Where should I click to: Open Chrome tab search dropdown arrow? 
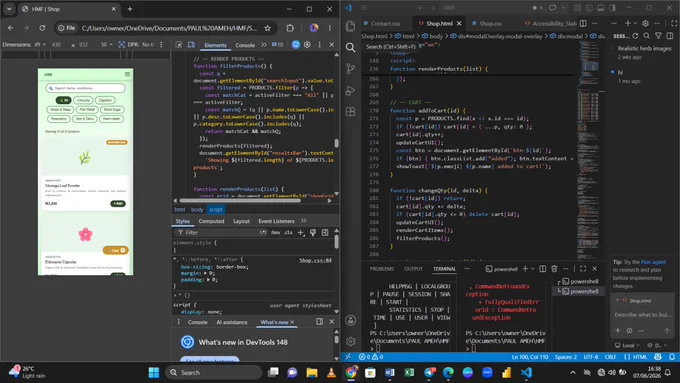click(9, 9)
